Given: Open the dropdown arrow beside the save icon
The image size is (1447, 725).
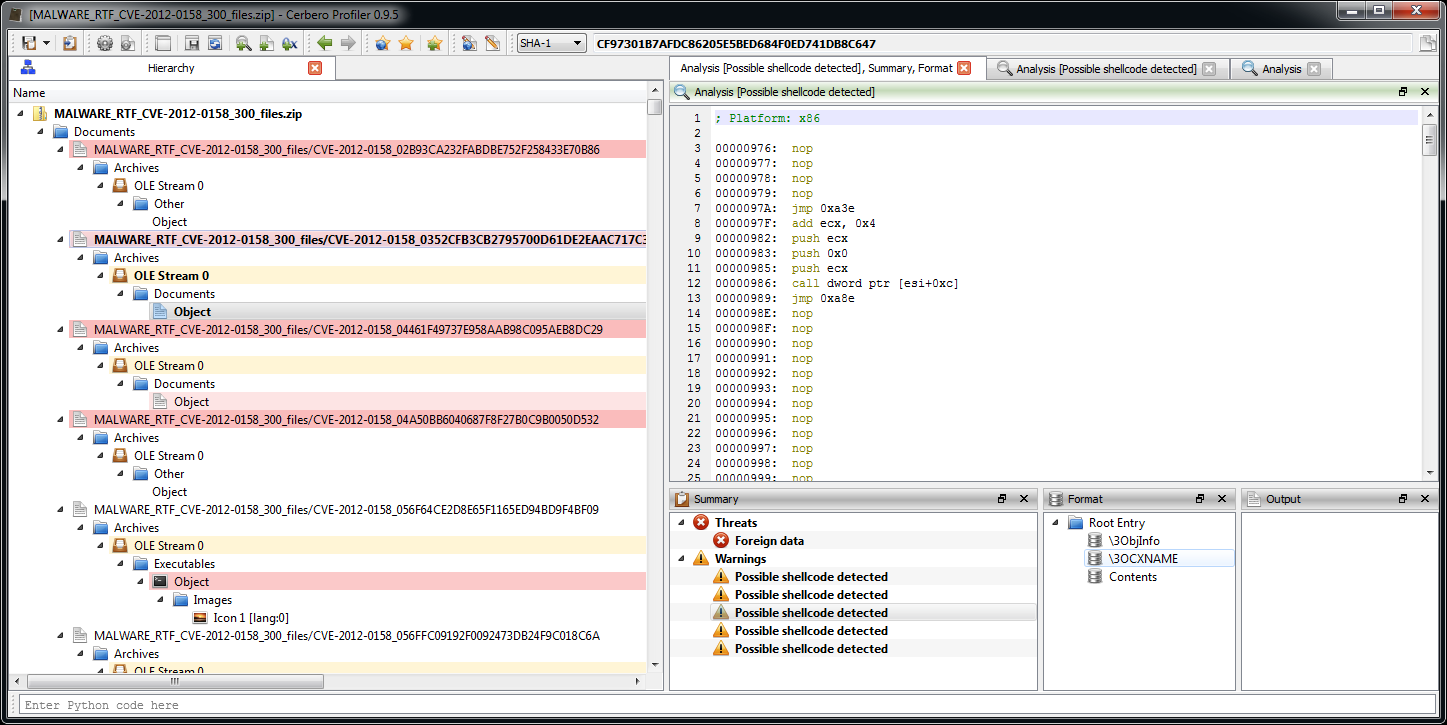Looking at the screenshot, I should [46, 44].
